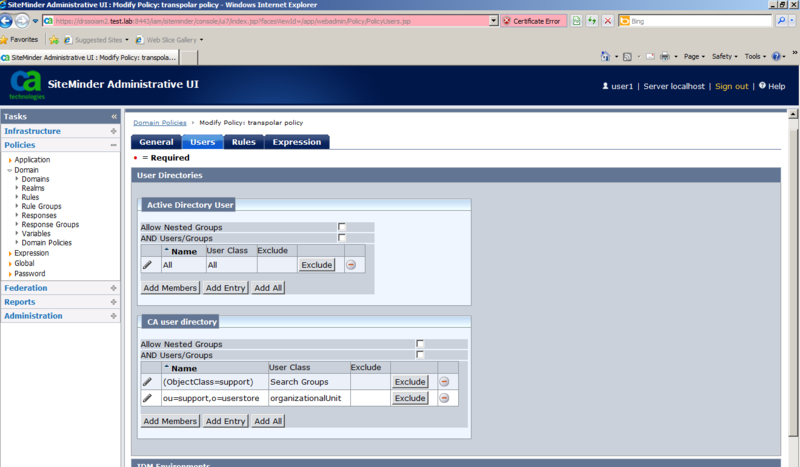Click the Sign out link
Image resolution: width=800 pixels, height=467 pixels.
[x=731, y=86]
